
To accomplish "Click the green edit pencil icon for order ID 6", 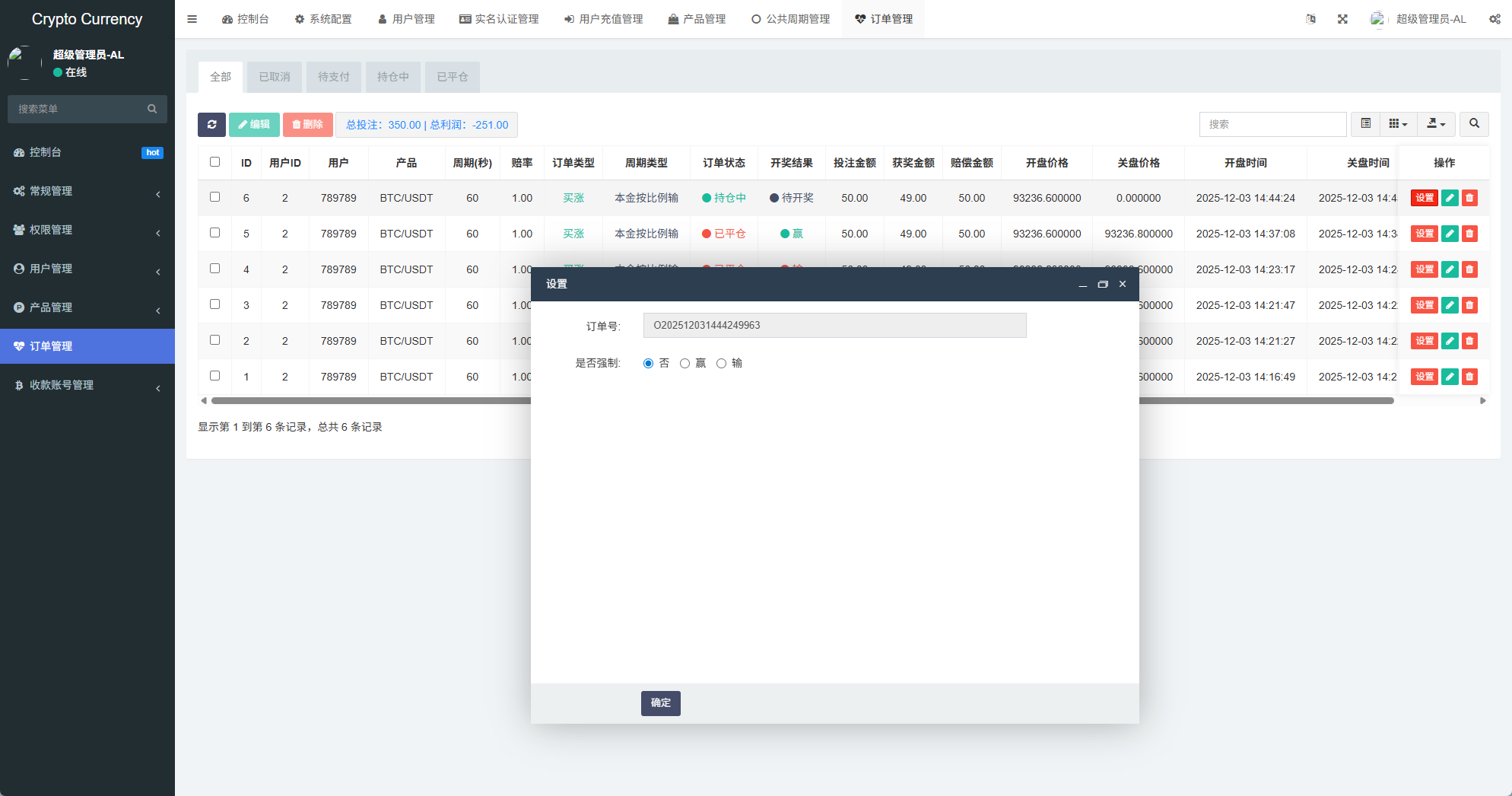I will click(1450, 197).
